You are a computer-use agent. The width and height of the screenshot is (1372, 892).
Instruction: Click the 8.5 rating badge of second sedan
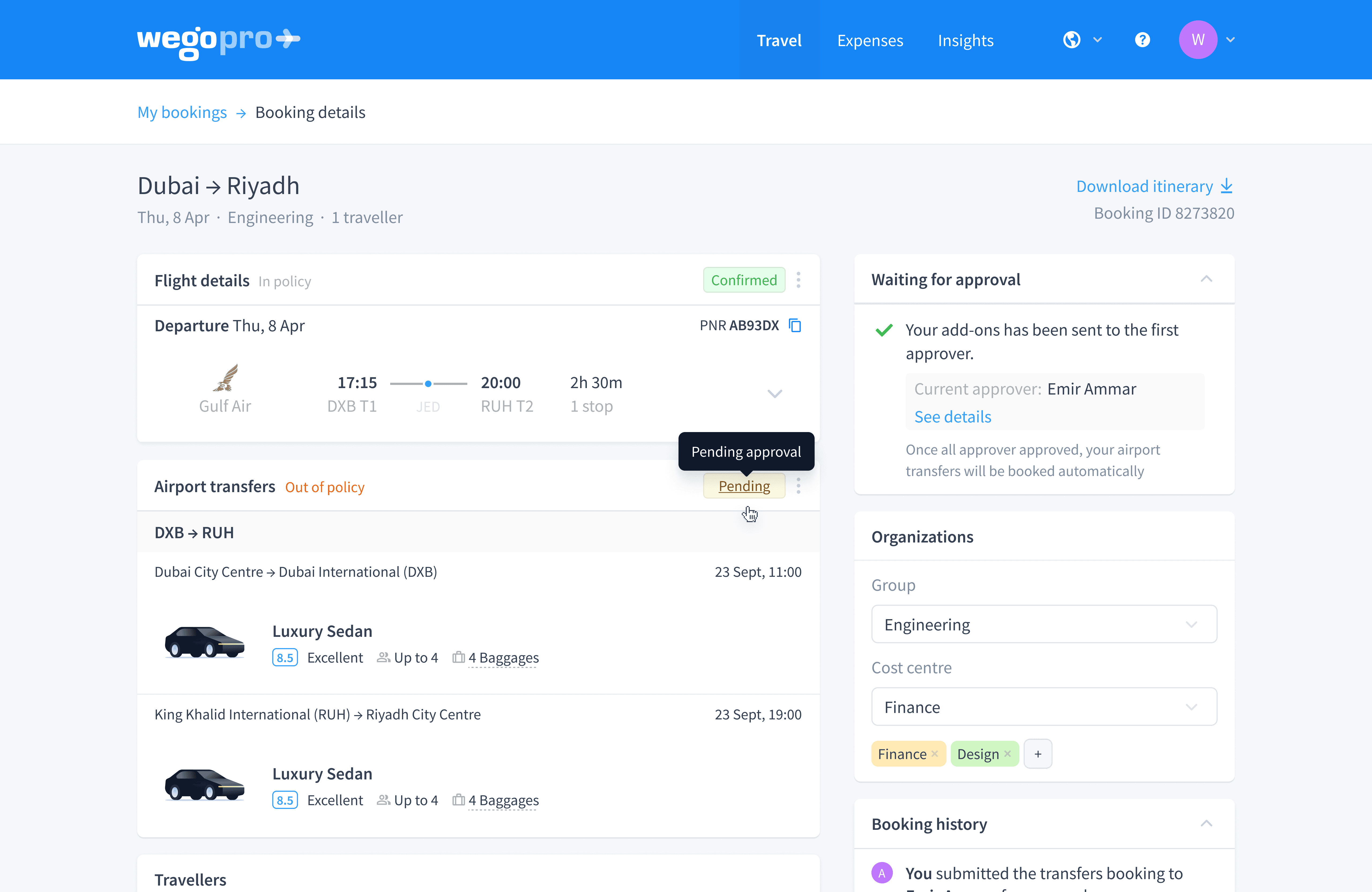(285, 800)
